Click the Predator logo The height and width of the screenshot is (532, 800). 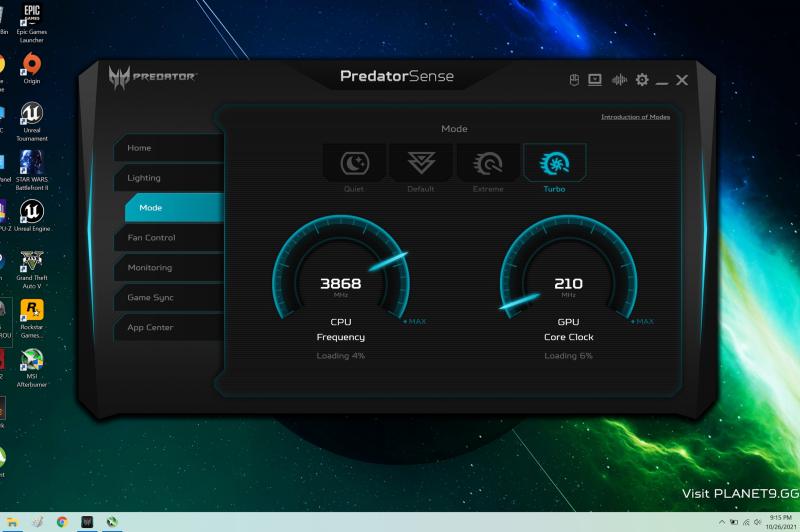coord(152,78)
